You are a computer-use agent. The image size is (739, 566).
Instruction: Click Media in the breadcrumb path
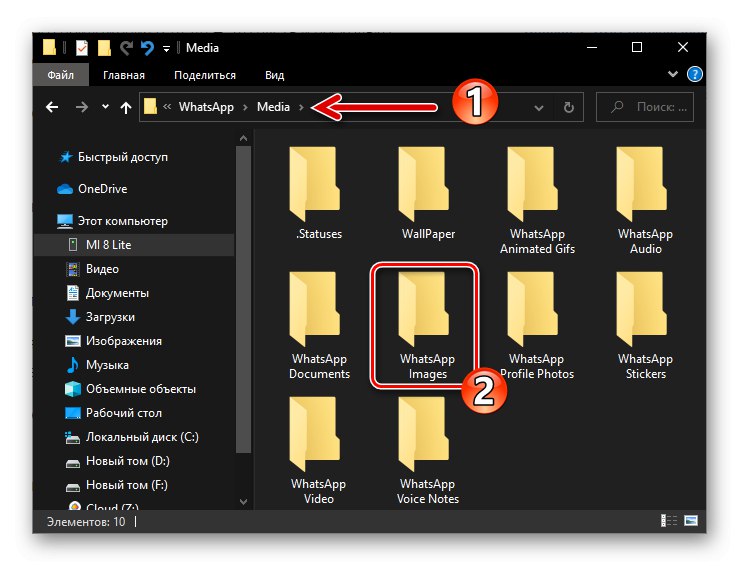273,107
